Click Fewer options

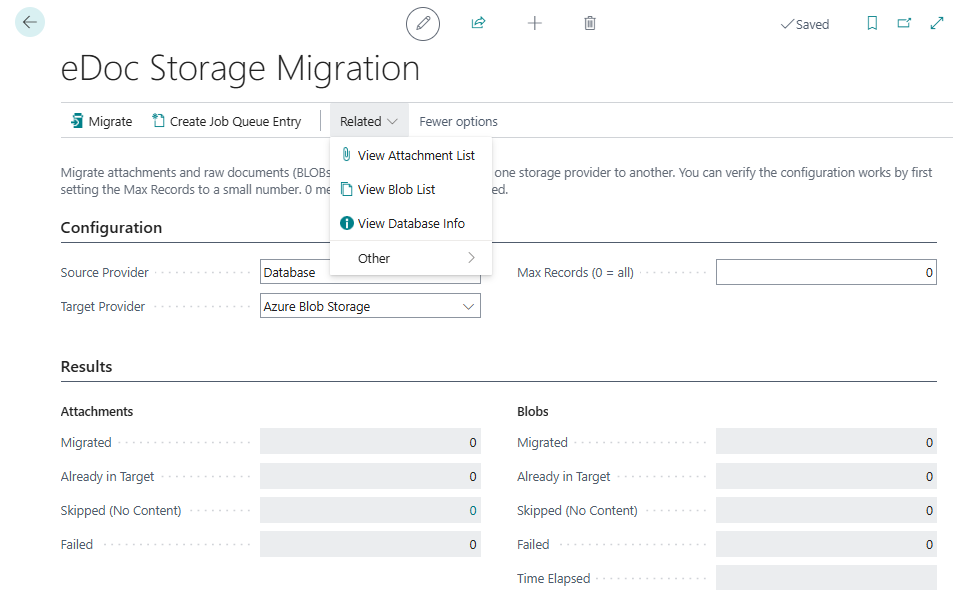[x=458, y=121]
